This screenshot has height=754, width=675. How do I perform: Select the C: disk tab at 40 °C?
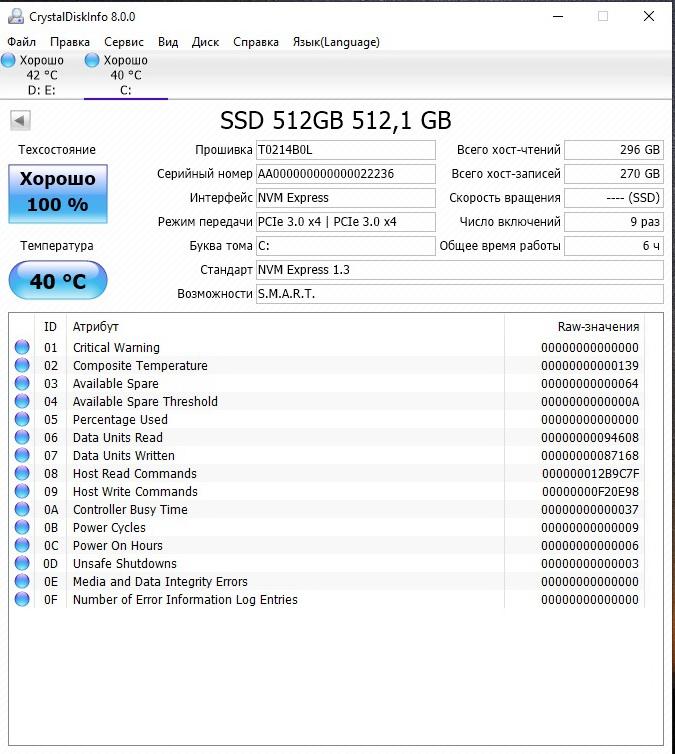(x=125, y=75)
